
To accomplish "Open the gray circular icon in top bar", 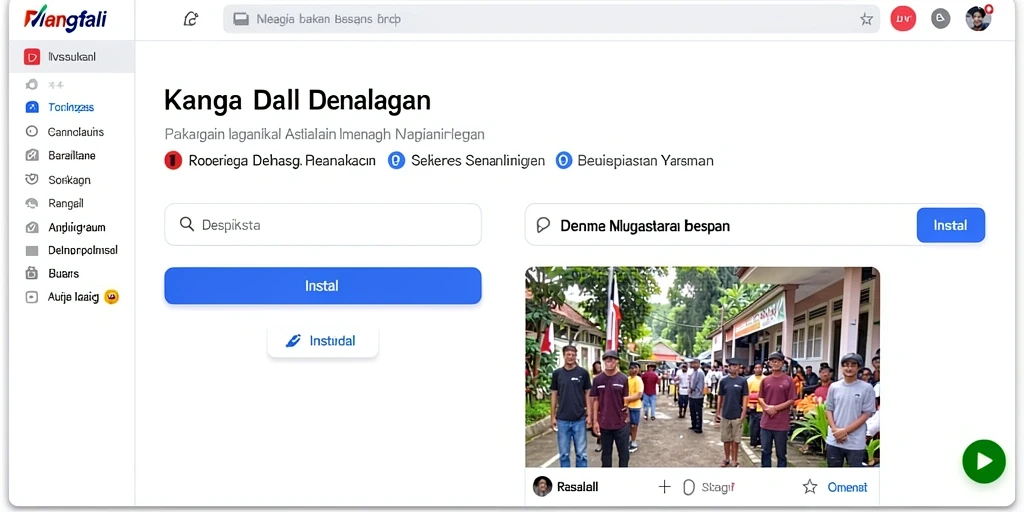I will tap(940, 19).
